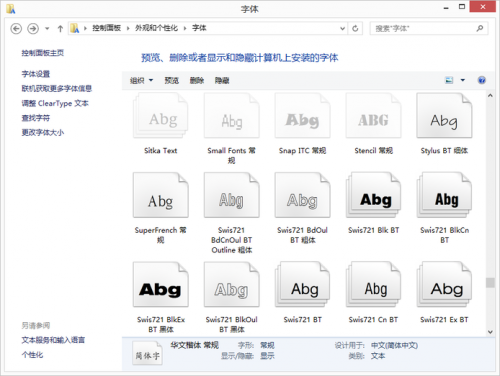500x376 pixels.
Task: Select the Swis721 BT font icon
Action: pyautogui.click(x=302, y=284)
